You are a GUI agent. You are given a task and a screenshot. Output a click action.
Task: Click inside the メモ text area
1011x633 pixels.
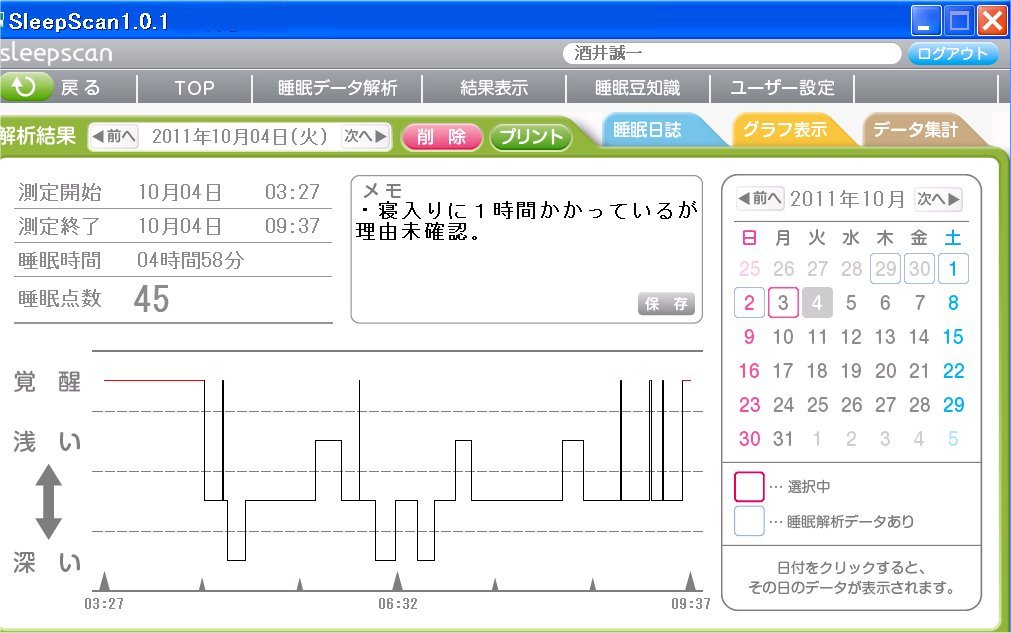click(525, 265)
